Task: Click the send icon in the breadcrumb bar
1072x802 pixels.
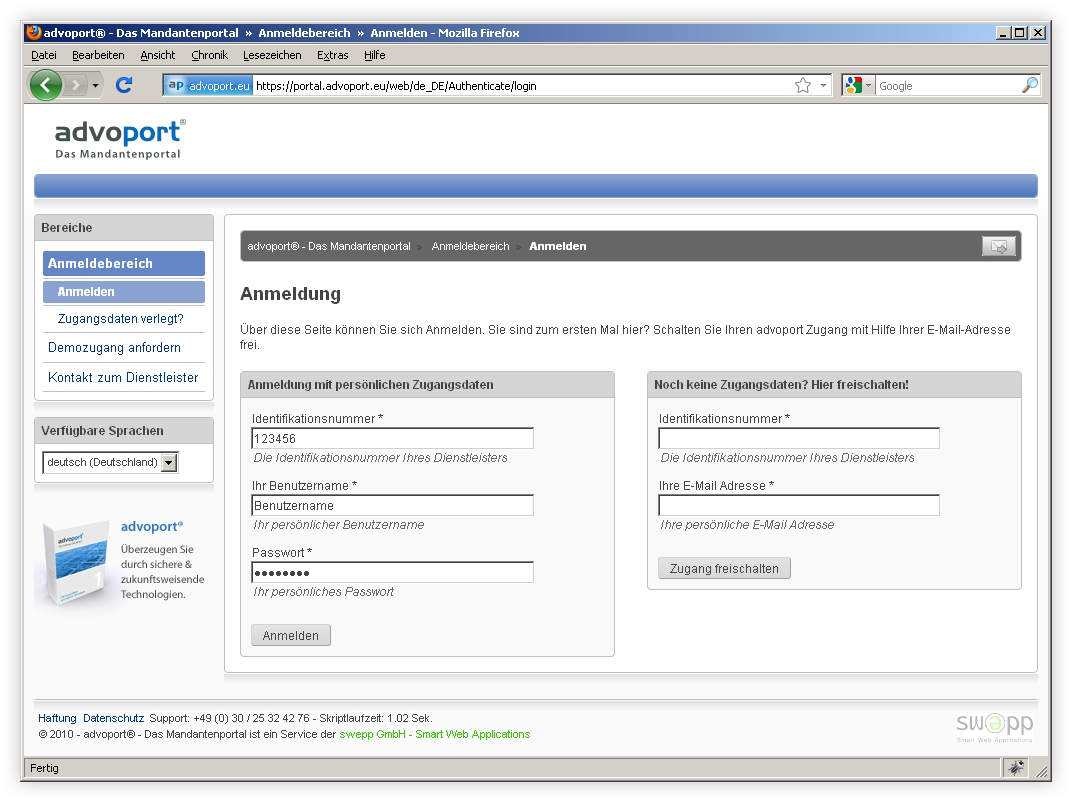Action: pyautogui.click(x=999, y=246)
